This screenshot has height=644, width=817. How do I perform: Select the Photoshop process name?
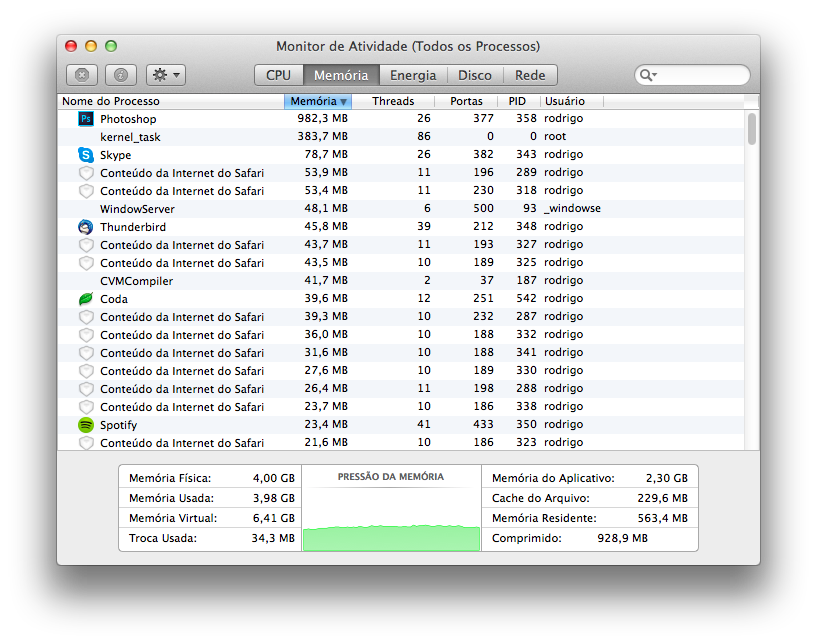tap(128, 119)
